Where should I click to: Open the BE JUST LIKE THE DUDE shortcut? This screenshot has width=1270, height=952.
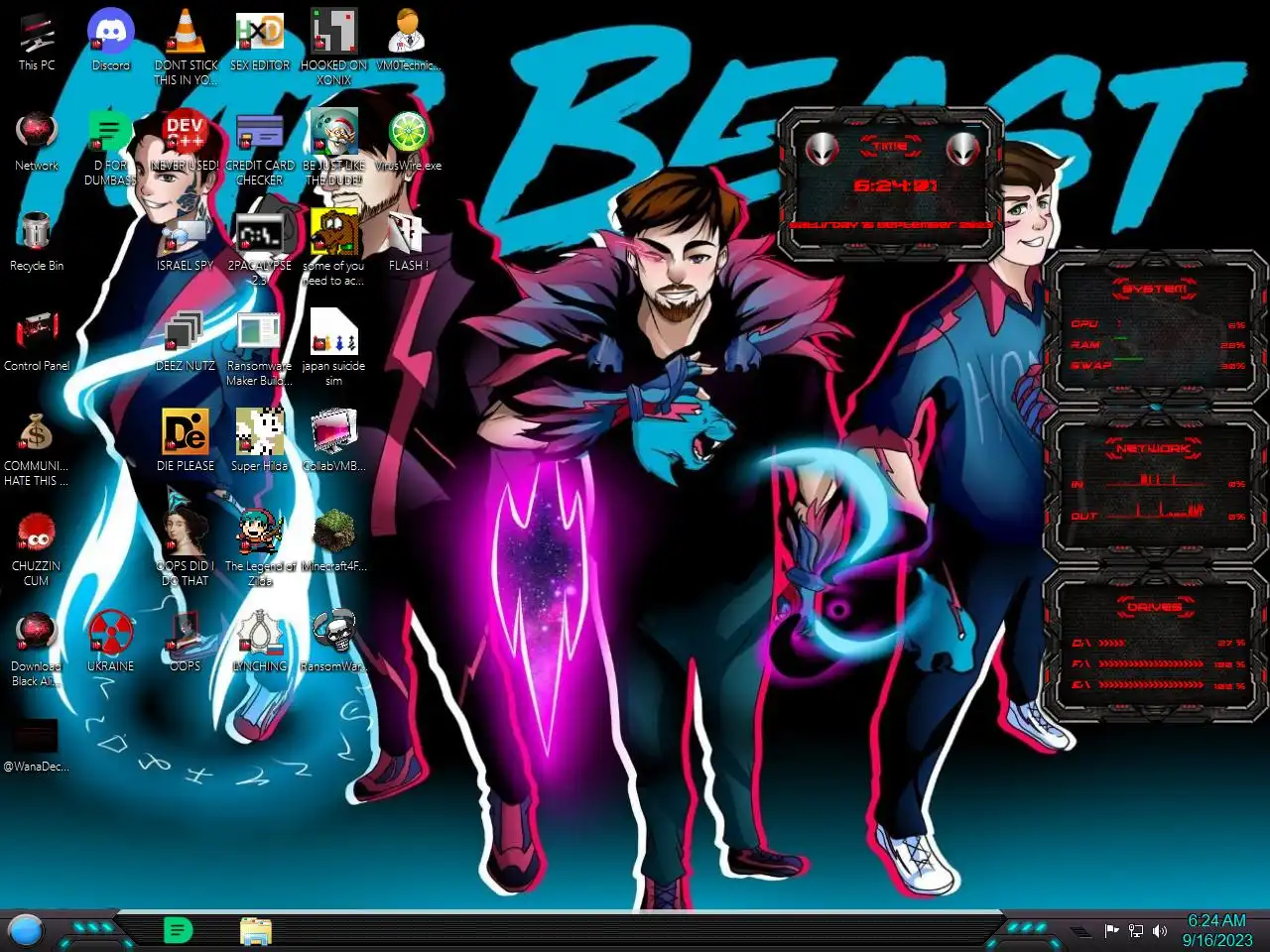(x=334, y=149)
